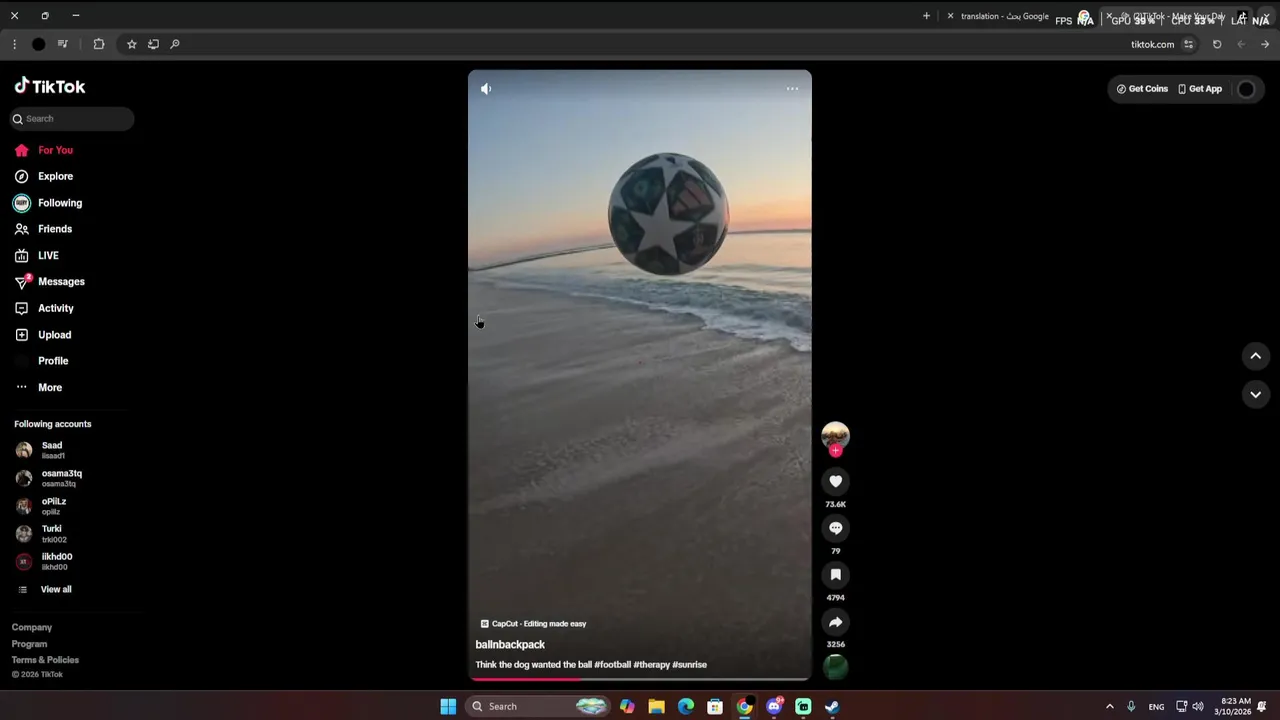Click the browser reload button
Image resolution: width=1280 pixels, height=720 pixels.
pyautogui.click(x=1217, y=44)
